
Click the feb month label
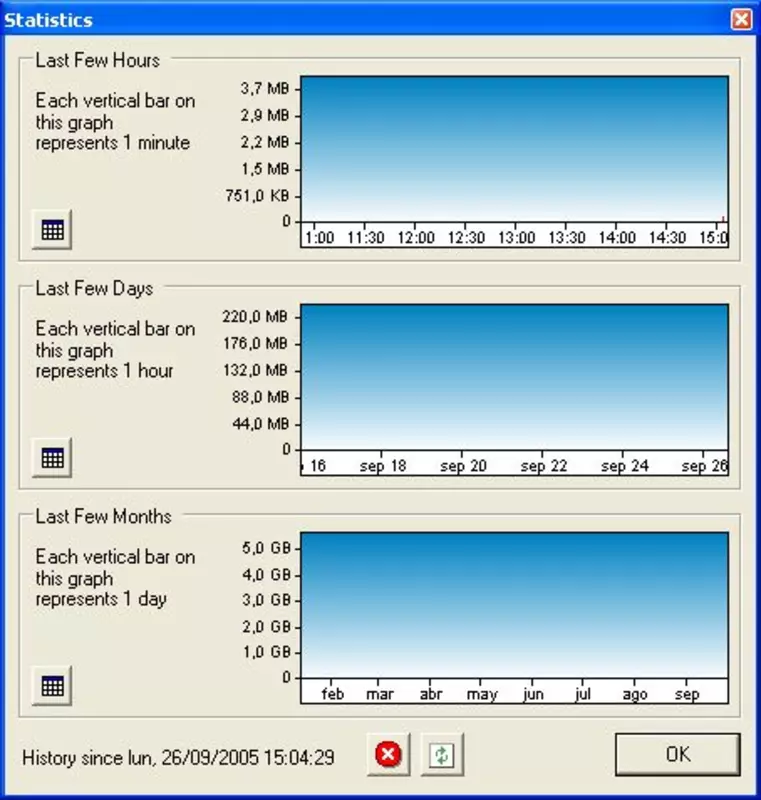pyautogui.click(x=333, y=694)
